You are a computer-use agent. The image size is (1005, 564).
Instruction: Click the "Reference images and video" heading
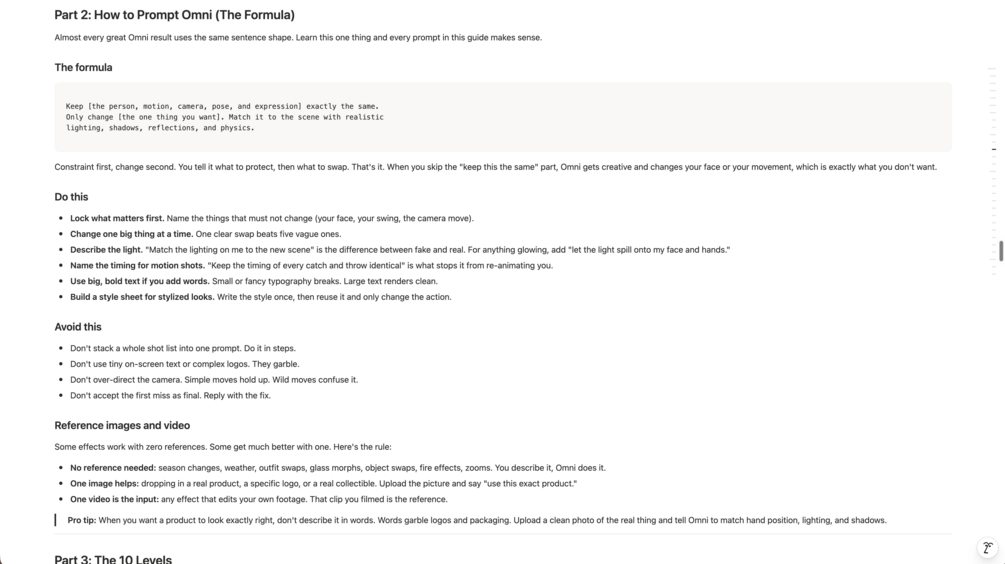pyautogui.click(x=122, y=425)
